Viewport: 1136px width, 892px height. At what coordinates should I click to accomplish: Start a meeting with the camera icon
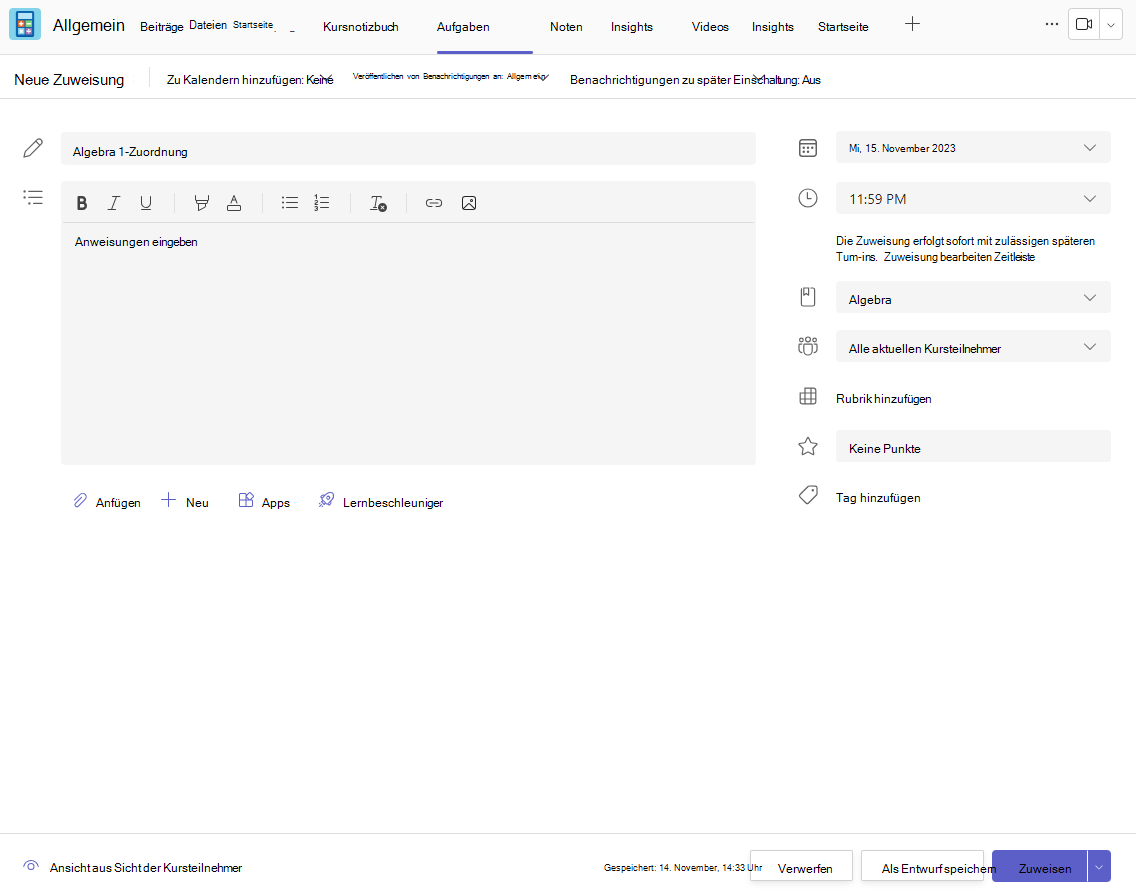coord(1084,24)
